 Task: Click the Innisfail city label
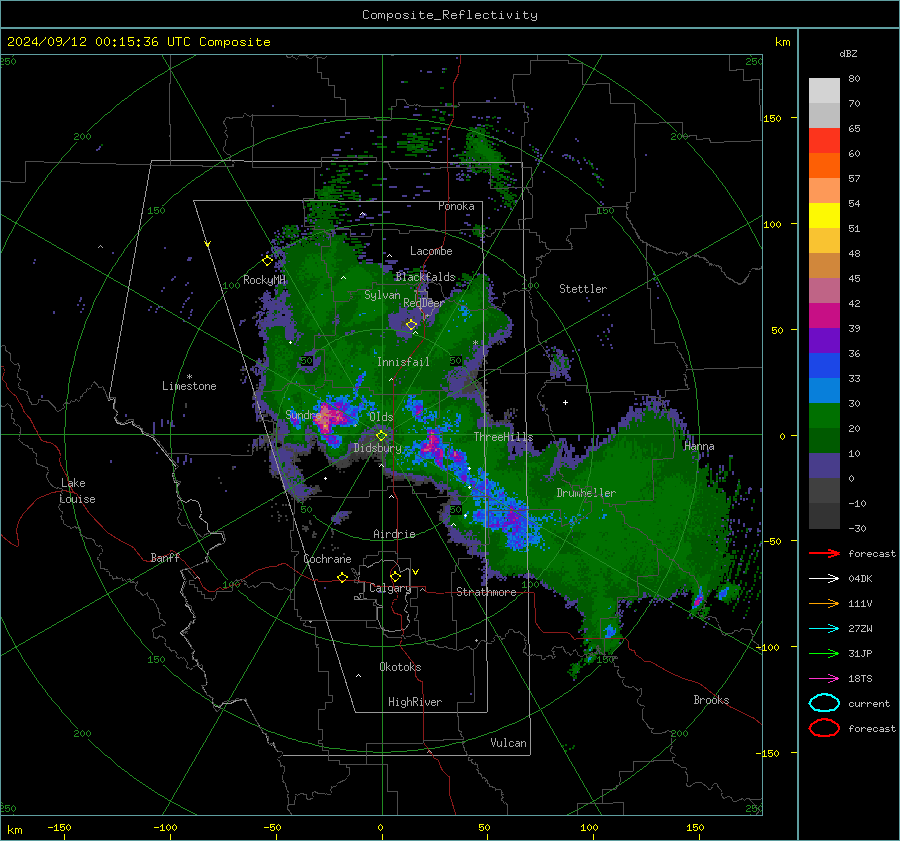tap(403, 362)
